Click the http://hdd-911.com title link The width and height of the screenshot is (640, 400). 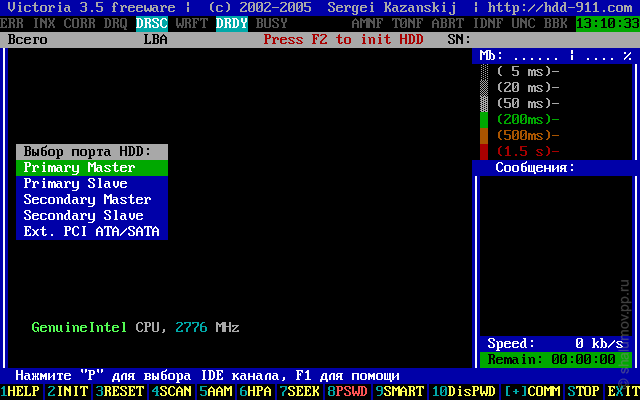[560, 8]
